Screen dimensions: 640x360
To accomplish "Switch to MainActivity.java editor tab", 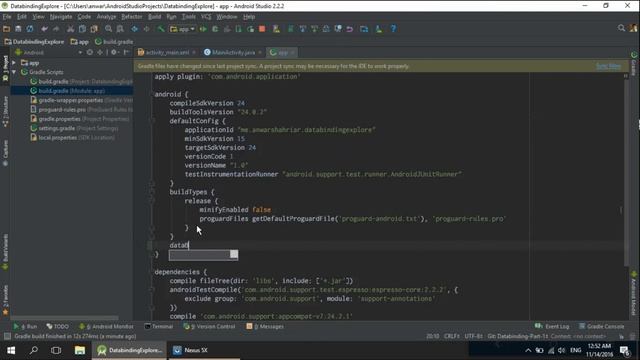I will 233,53.
